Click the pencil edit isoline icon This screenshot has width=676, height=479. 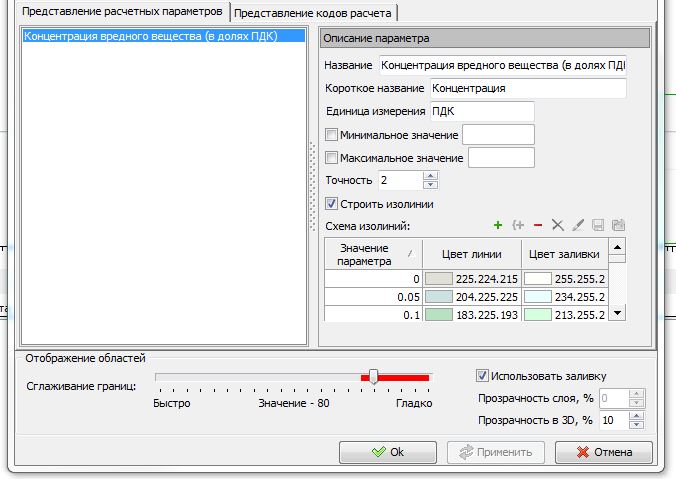[x=578, y=226]
